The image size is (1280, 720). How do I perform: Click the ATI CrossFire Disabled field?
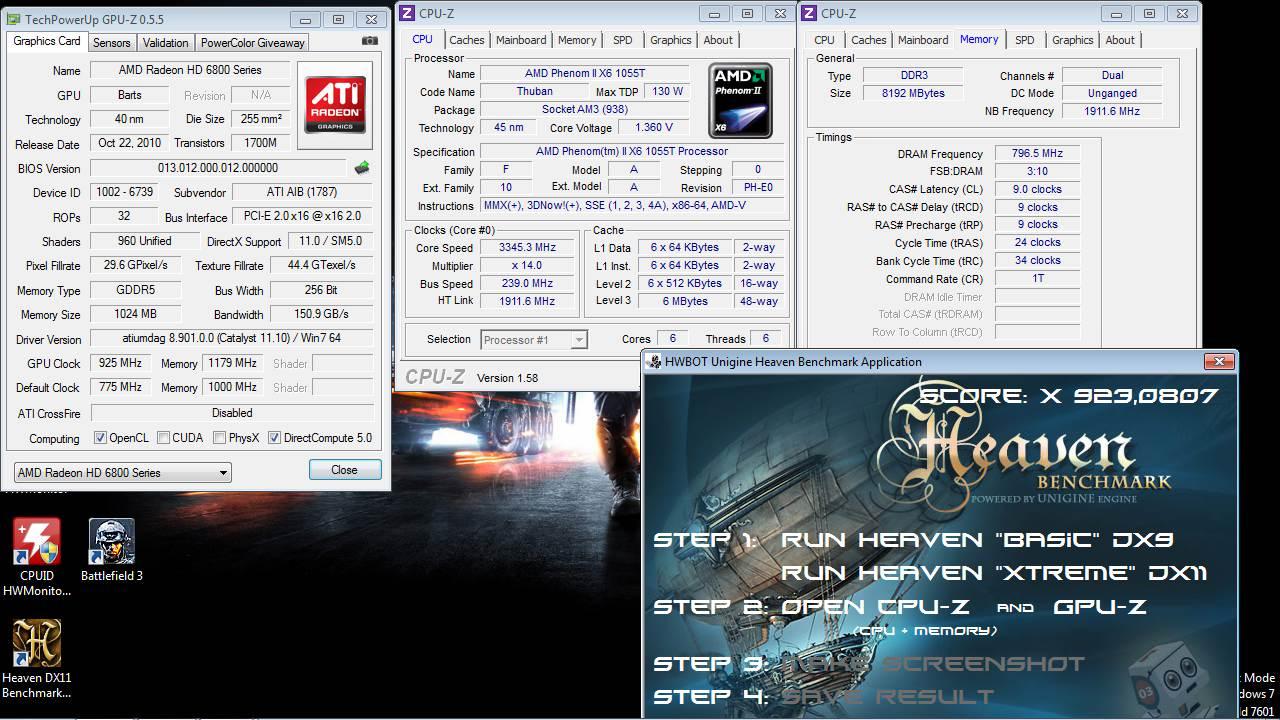click(232, 412)
